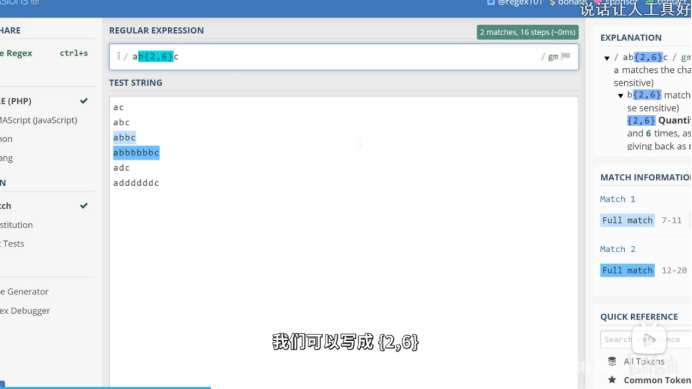This screenshot has height=389, width=692.
Task: Click the '2 matches, 16 steps' status badge
Action: (527, 32)
